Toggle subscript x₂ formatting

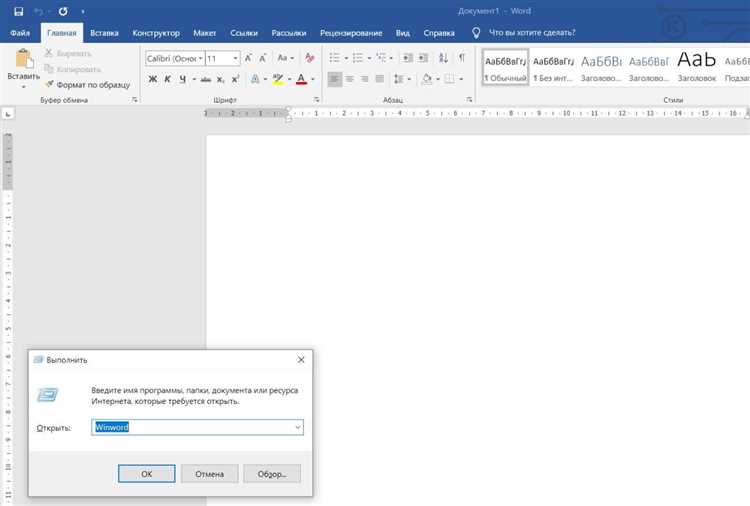(221, 79)
